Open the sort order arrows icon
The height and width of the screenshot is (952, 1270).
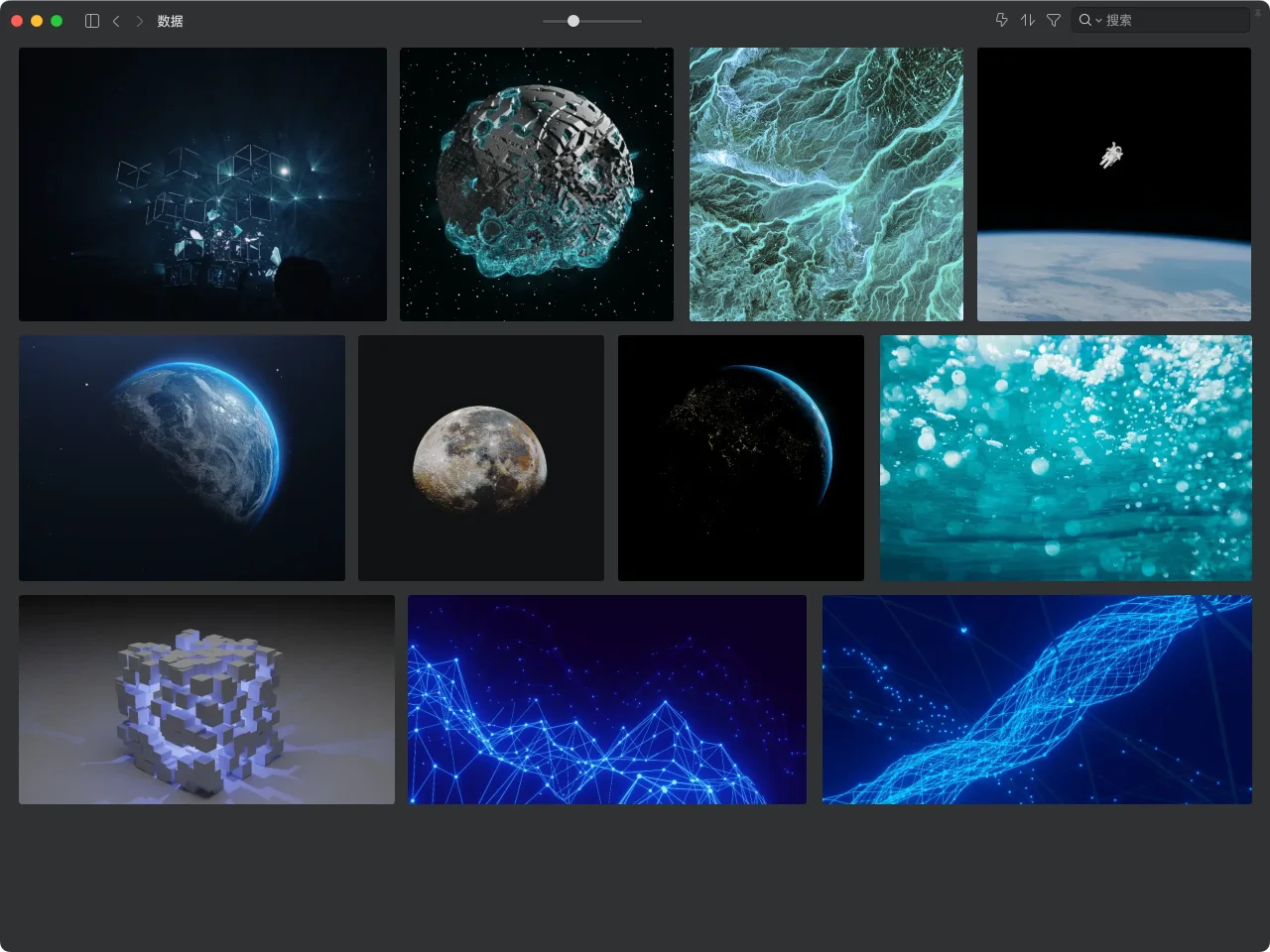pos(1027,20)
